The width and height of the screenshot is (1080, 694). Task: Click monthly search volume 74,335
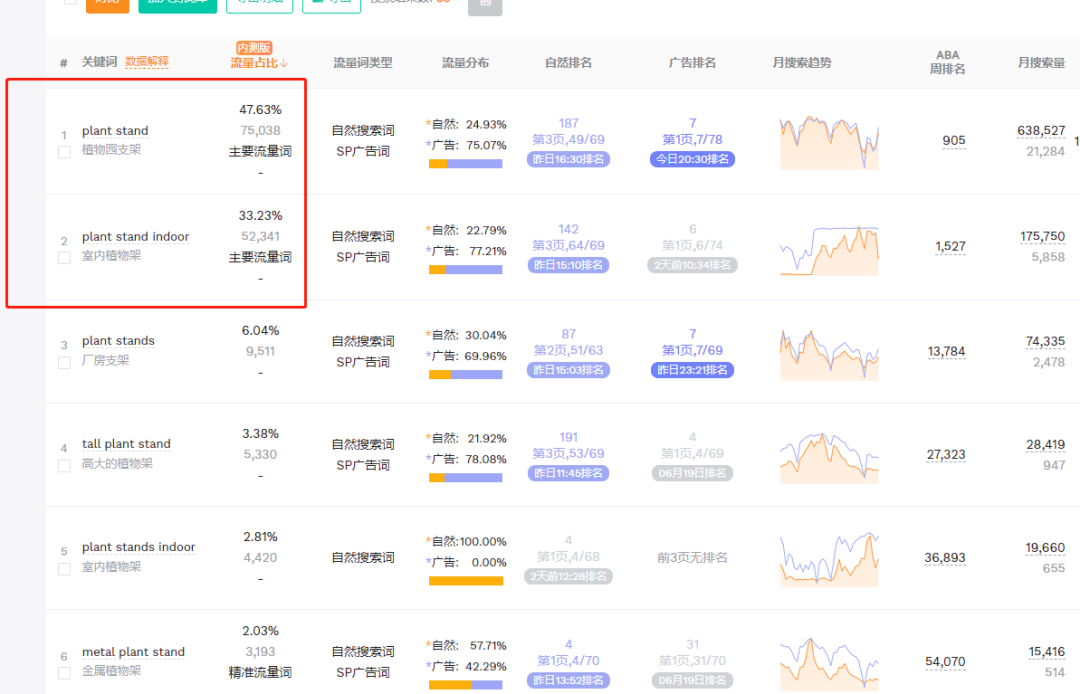click(x=1045, y=341)
